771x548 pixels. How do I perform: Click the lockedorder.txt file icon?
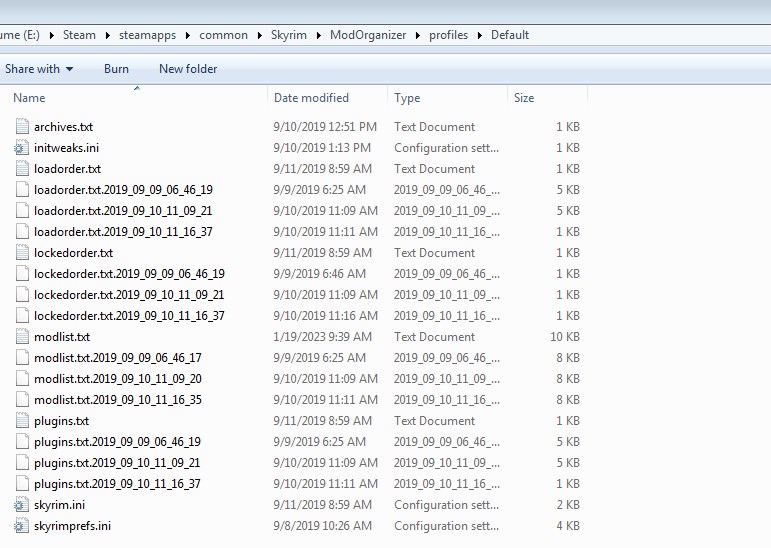click(x=22, y=252)
